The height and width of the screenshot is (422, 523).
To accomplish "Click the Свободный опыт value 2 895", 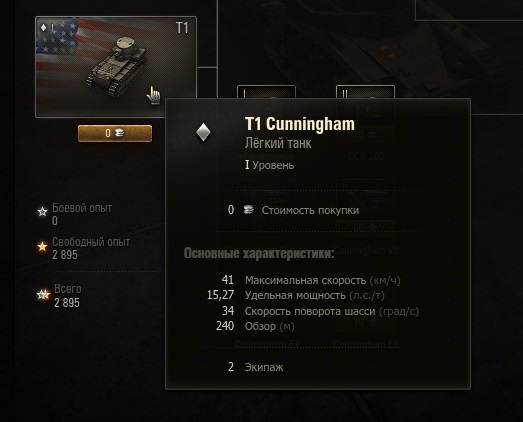I will pos(65,255).
